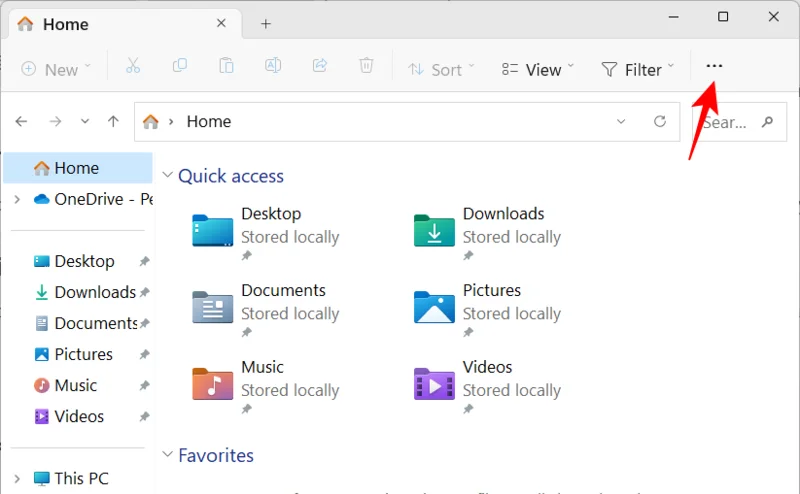Open the Filter dropdown menu

638,69
